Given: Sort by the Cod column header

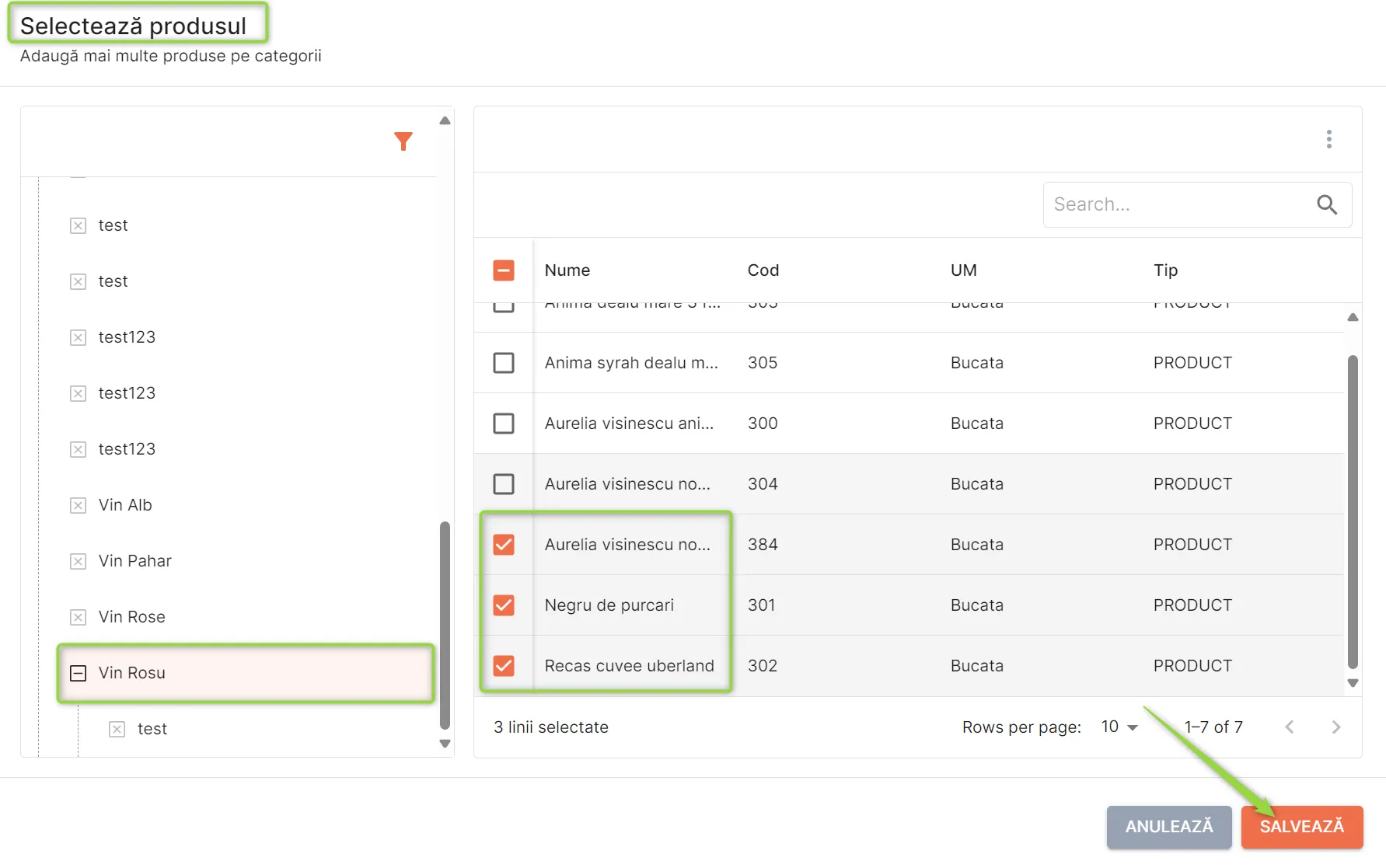Looking at the screenshot, I should pos(763,270).
